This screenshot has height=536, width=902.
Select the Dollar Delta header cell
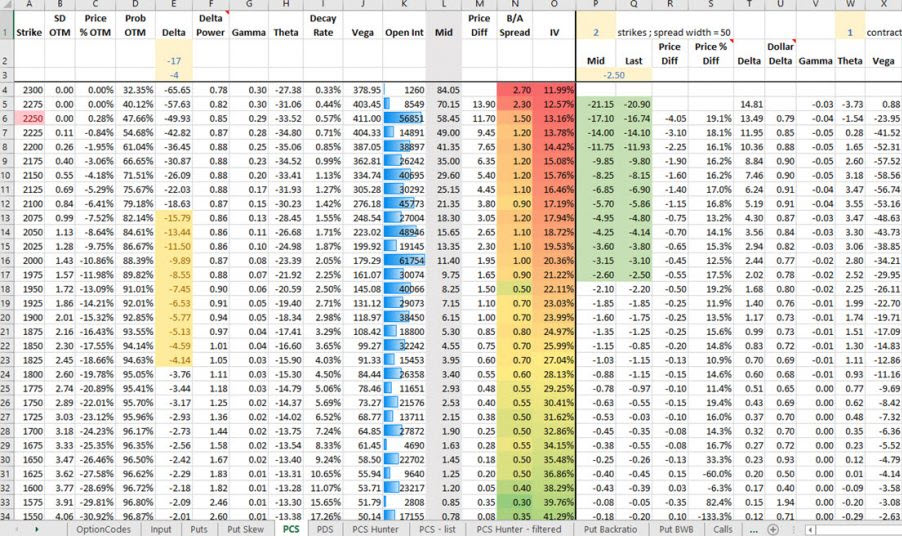780,53
